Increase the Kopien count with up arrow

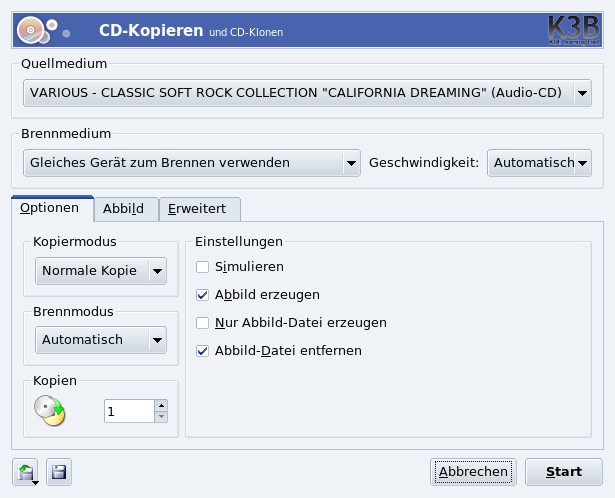161,405
